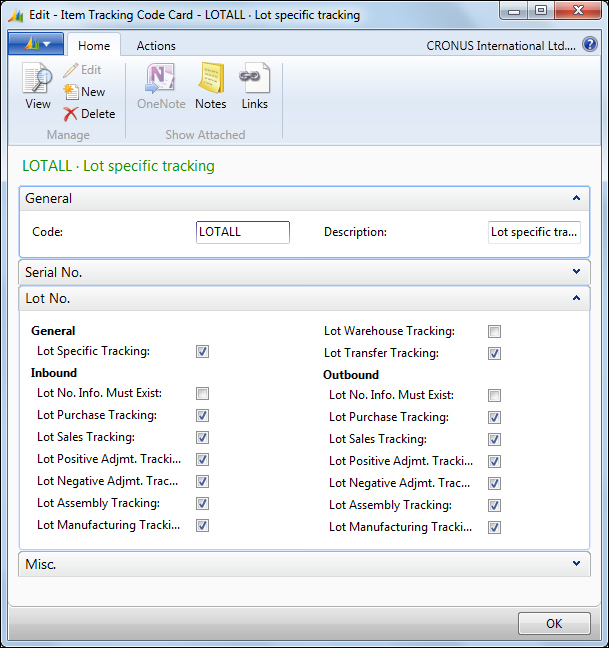Toggle Inbound Lot Positive Adjmt. Tracking checkbox
Image resolution: width=609 pixels, height=648 pixels.
pos(202,460)
